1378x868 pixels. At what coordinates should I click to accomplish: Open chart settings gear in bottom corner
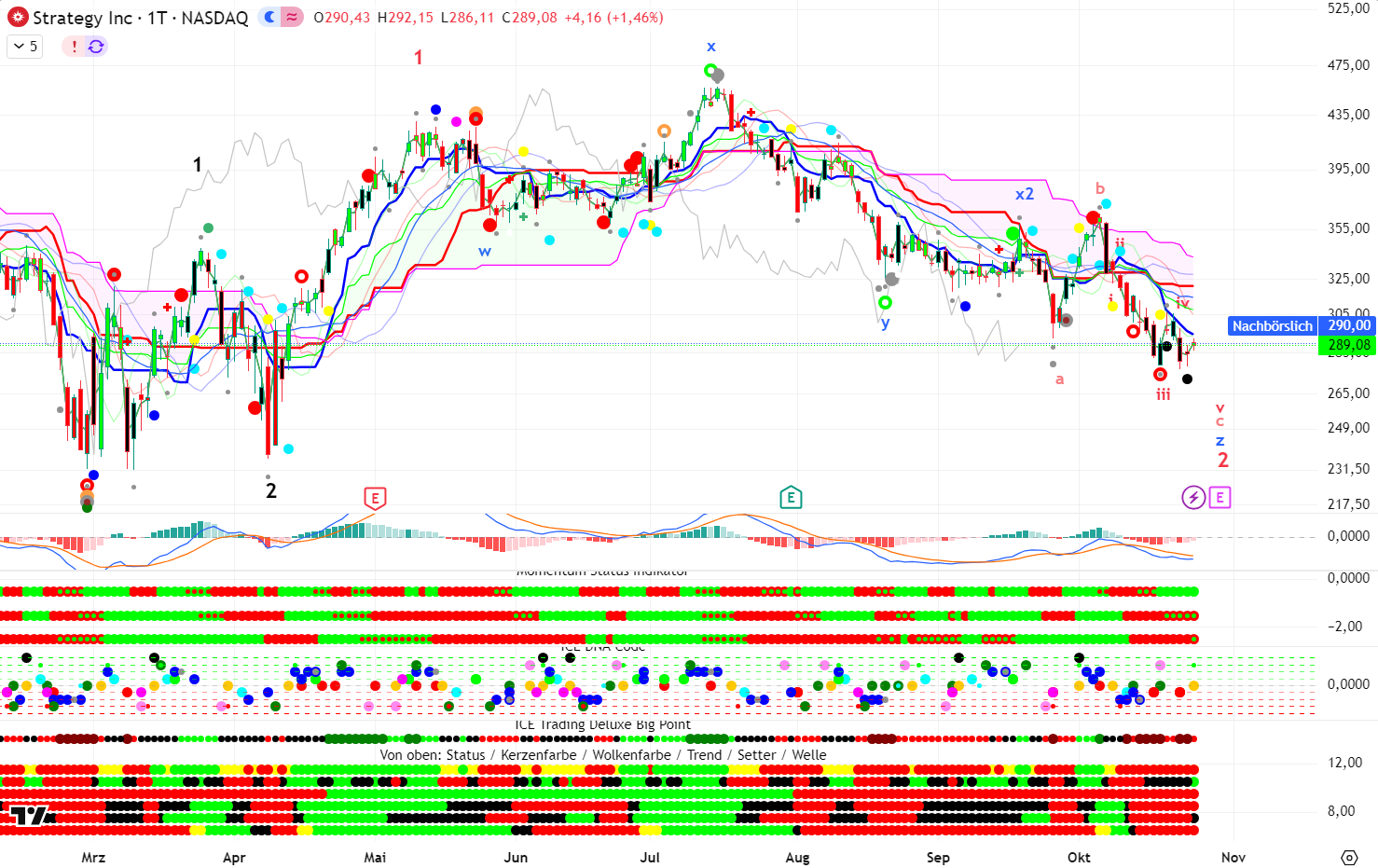(1349, 858)
